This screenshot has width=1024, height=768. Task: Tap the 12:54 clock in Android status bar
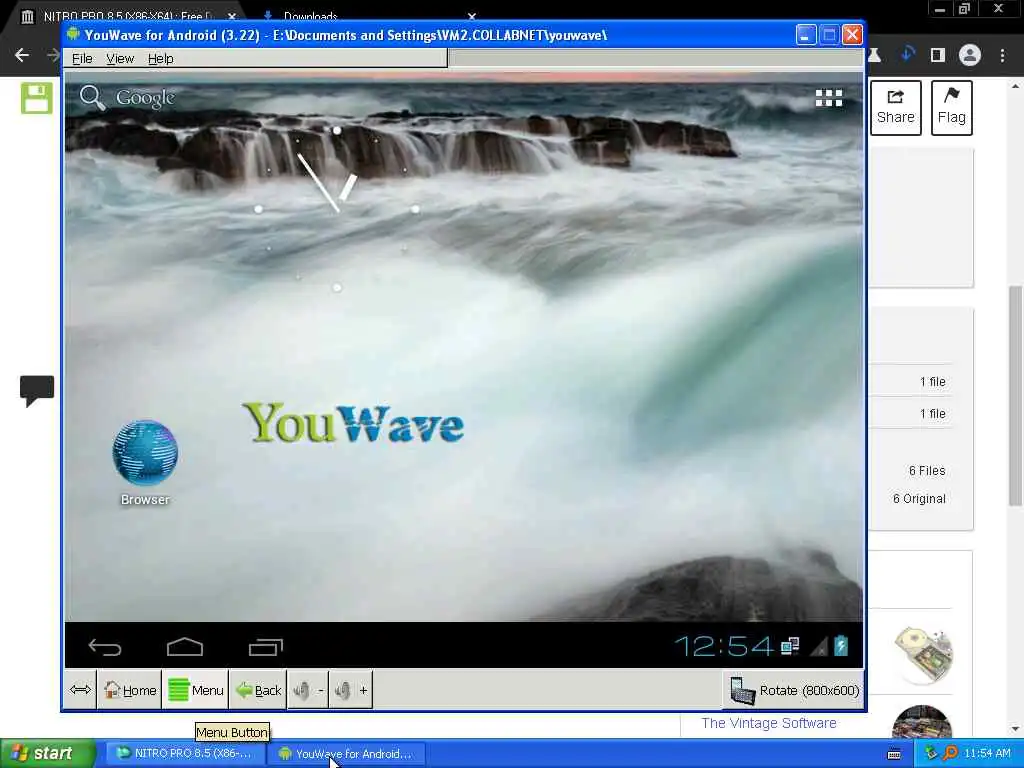click(x=724, y=647)
